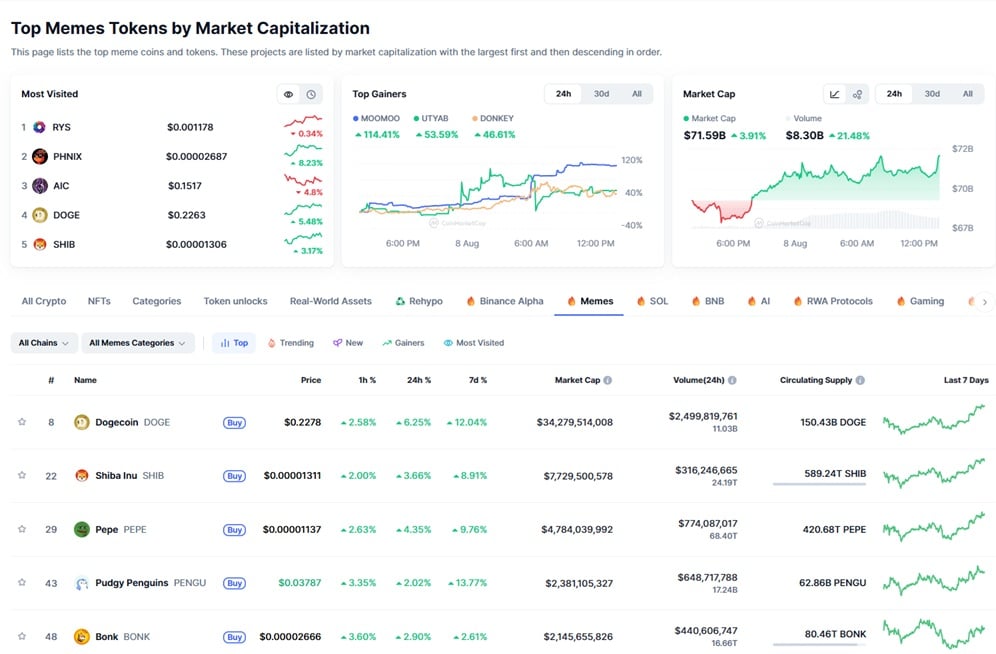
Task: Select the Gainers filter
Action: [403, 343]
